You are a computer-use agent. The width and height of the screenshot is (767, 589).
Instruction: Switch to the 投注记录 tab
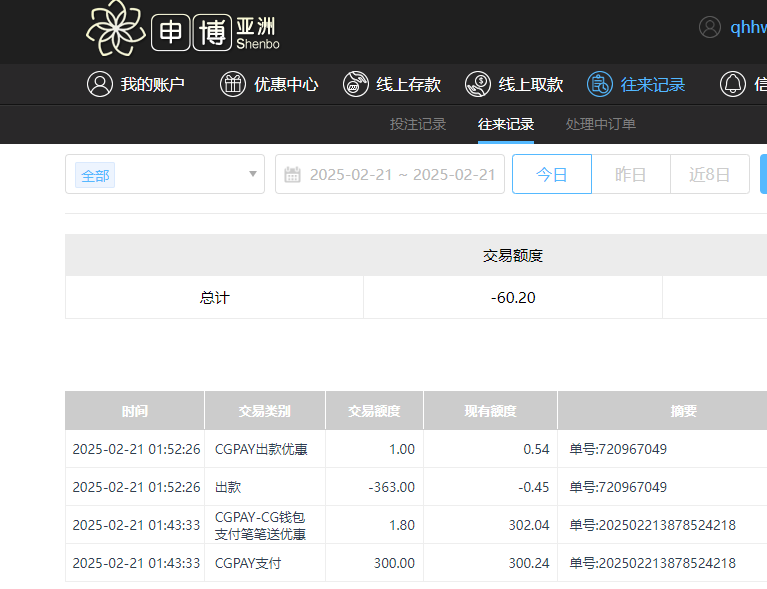point(417,125)
